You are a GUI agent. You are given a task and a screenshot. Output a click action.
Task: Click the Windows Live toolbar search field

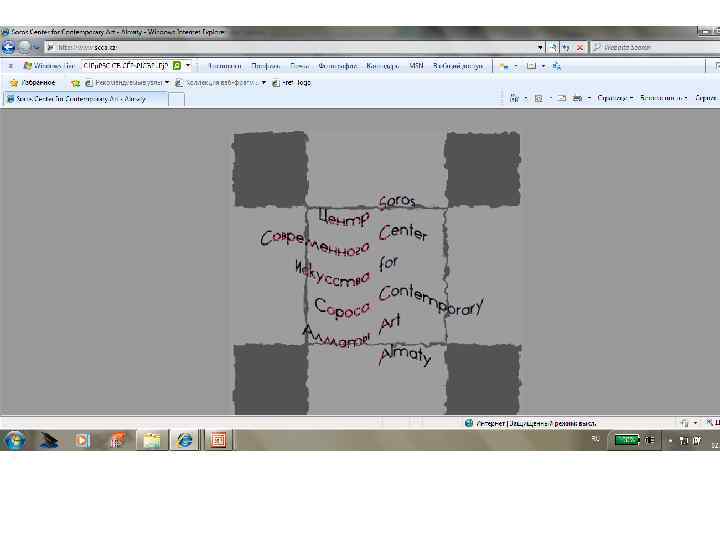pyautogui.click(x=126, y=66)
